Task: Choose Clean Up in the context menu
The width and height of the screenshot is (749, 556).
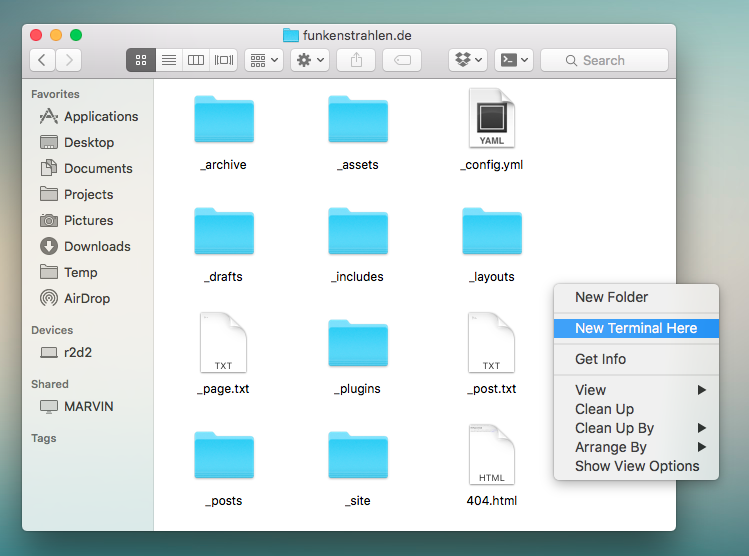Action: (x=636, y=409)
